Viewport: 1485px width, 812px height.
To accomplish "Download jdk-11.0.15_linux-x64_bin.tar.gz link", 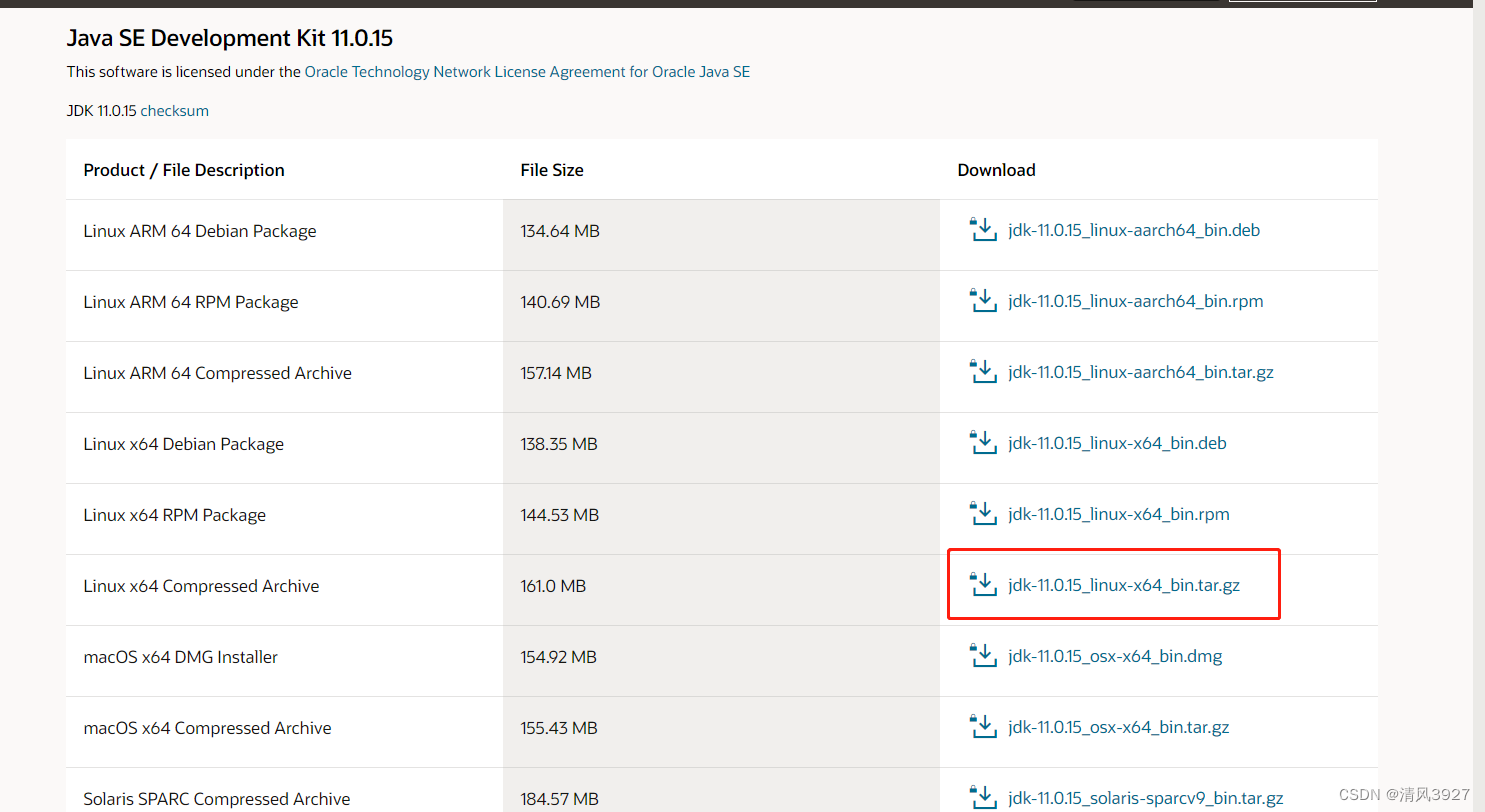I will (1124, 585).
